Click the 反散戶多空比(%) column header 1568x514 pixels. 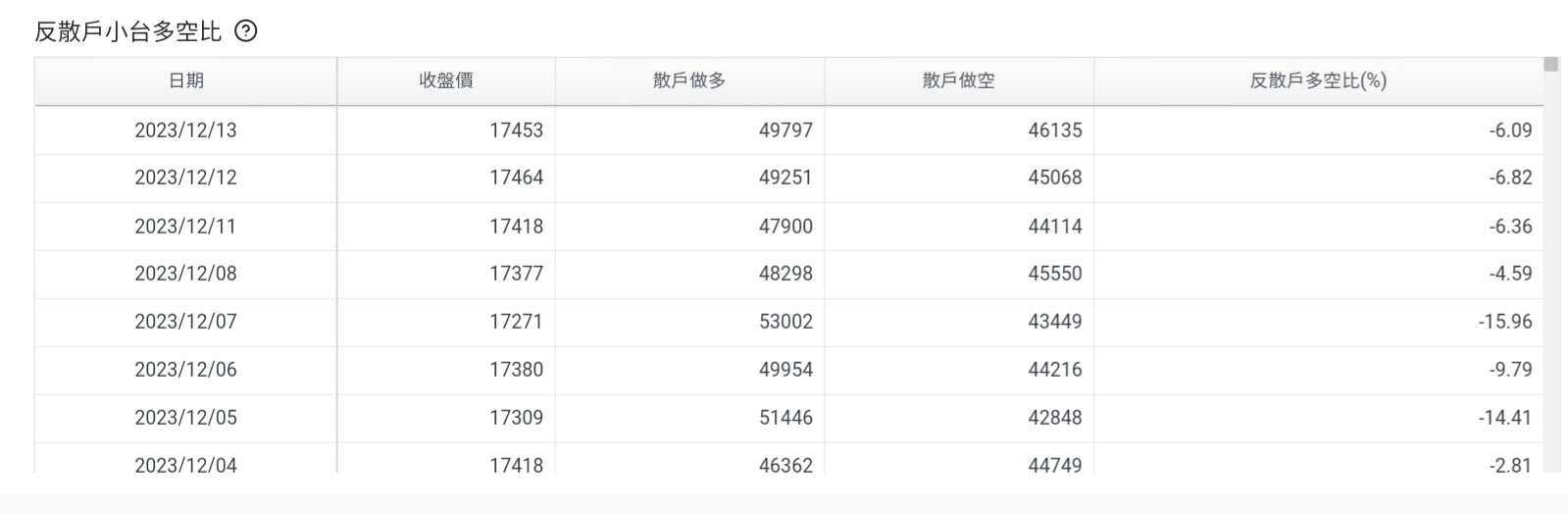click(1318, 81)
